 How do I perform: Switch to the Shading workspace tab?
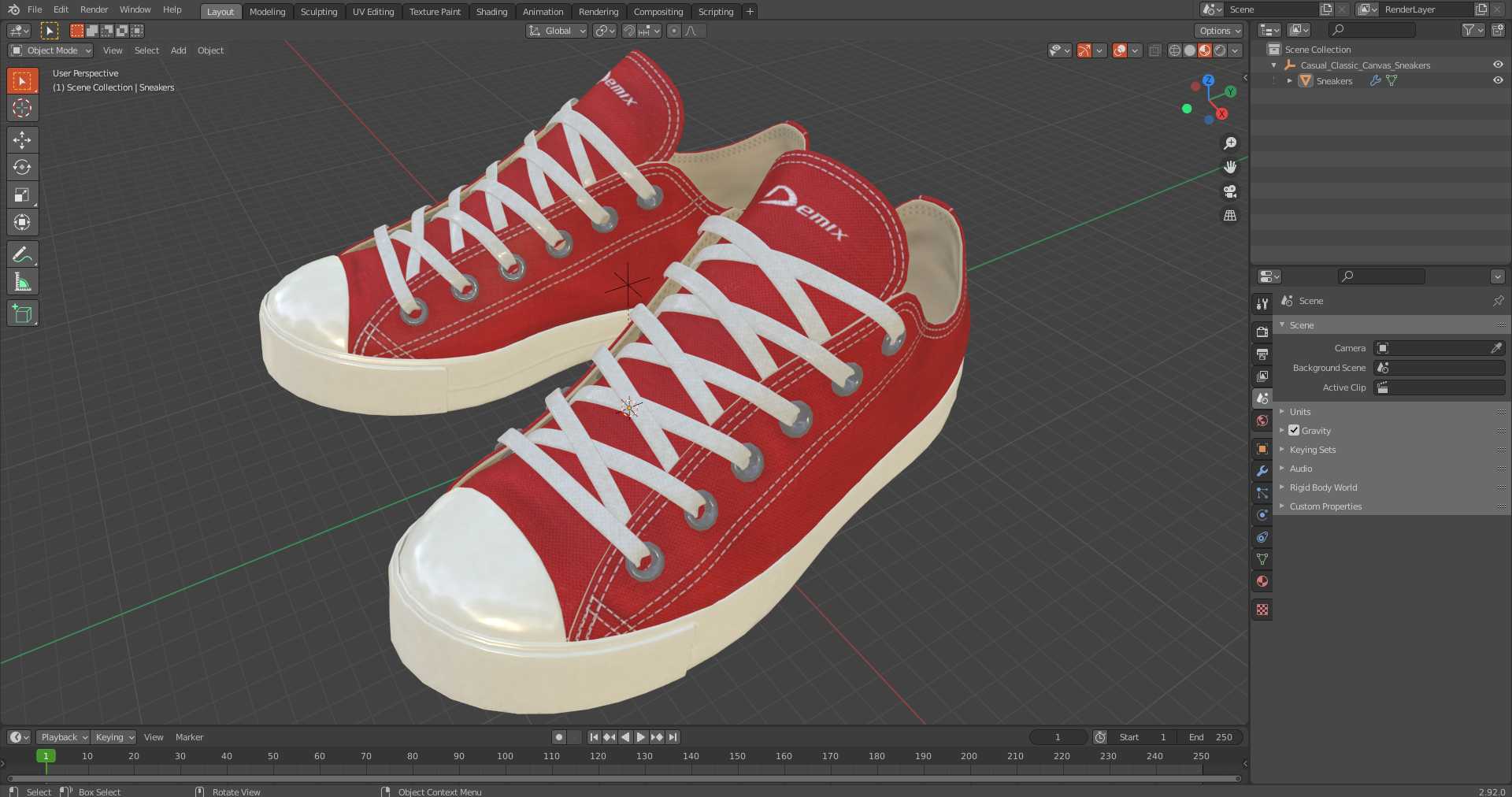coord(492,11)
